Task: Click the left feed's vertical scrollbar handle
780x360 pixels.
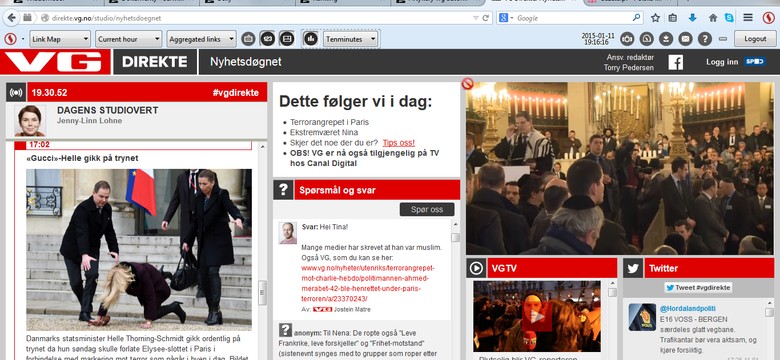Action: point(262,293)
